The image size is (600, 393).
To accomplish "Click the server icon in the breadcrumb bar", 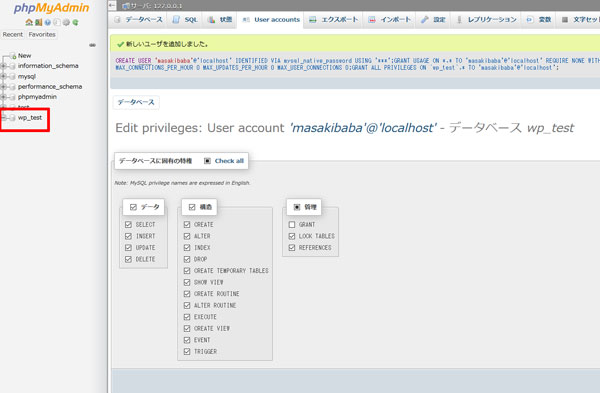I will [126, 6].
